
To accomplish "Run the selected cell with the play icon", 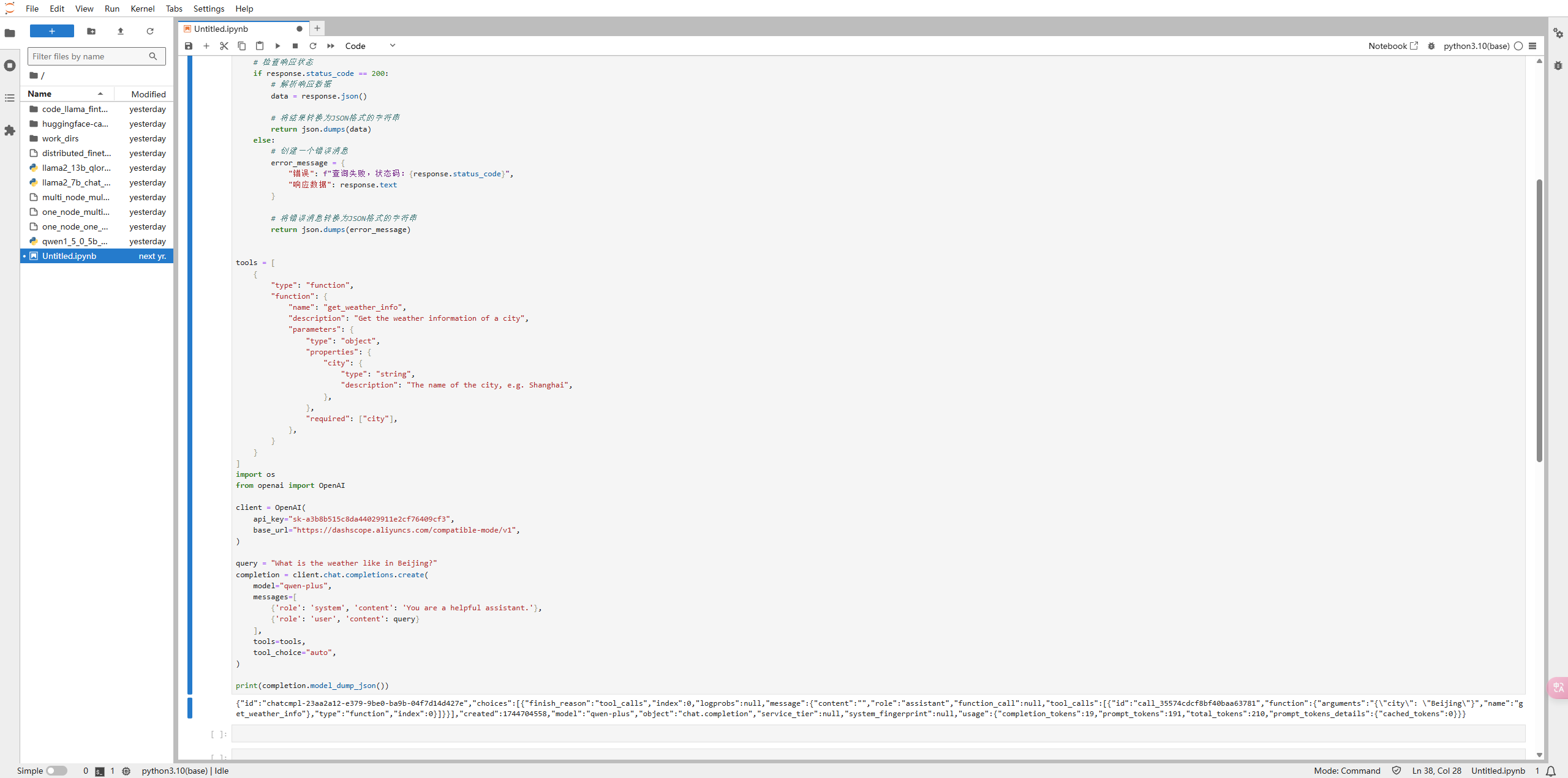I will click(277, 46).
